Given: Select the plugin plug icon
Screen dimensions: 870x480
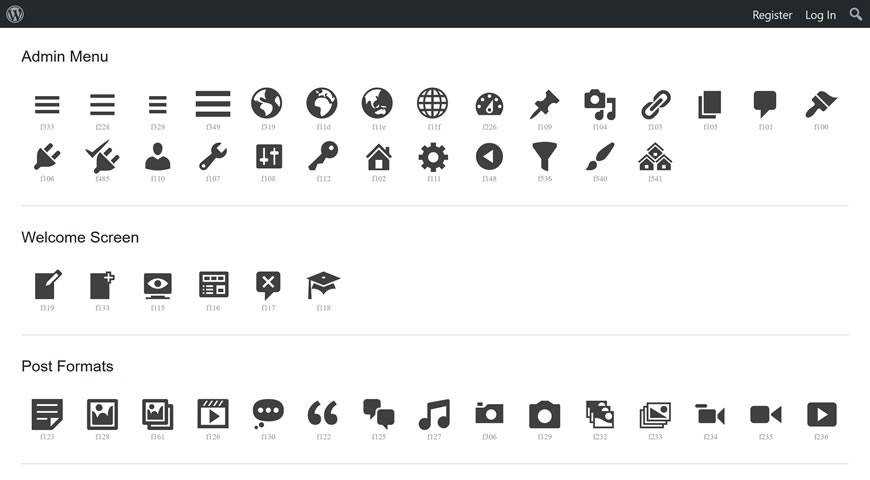Looking at the screenshot, I should pyautogui.click(x=47, y=157).
